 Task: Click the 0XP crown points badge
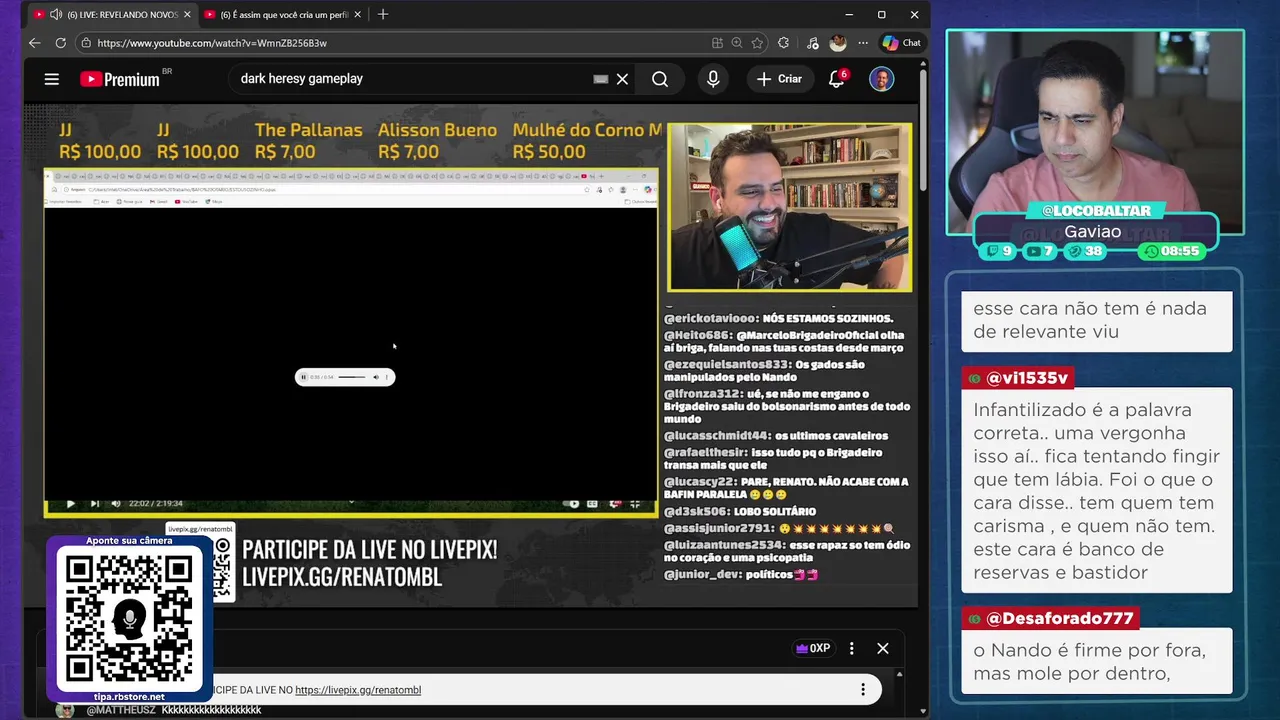pos(812,648)
